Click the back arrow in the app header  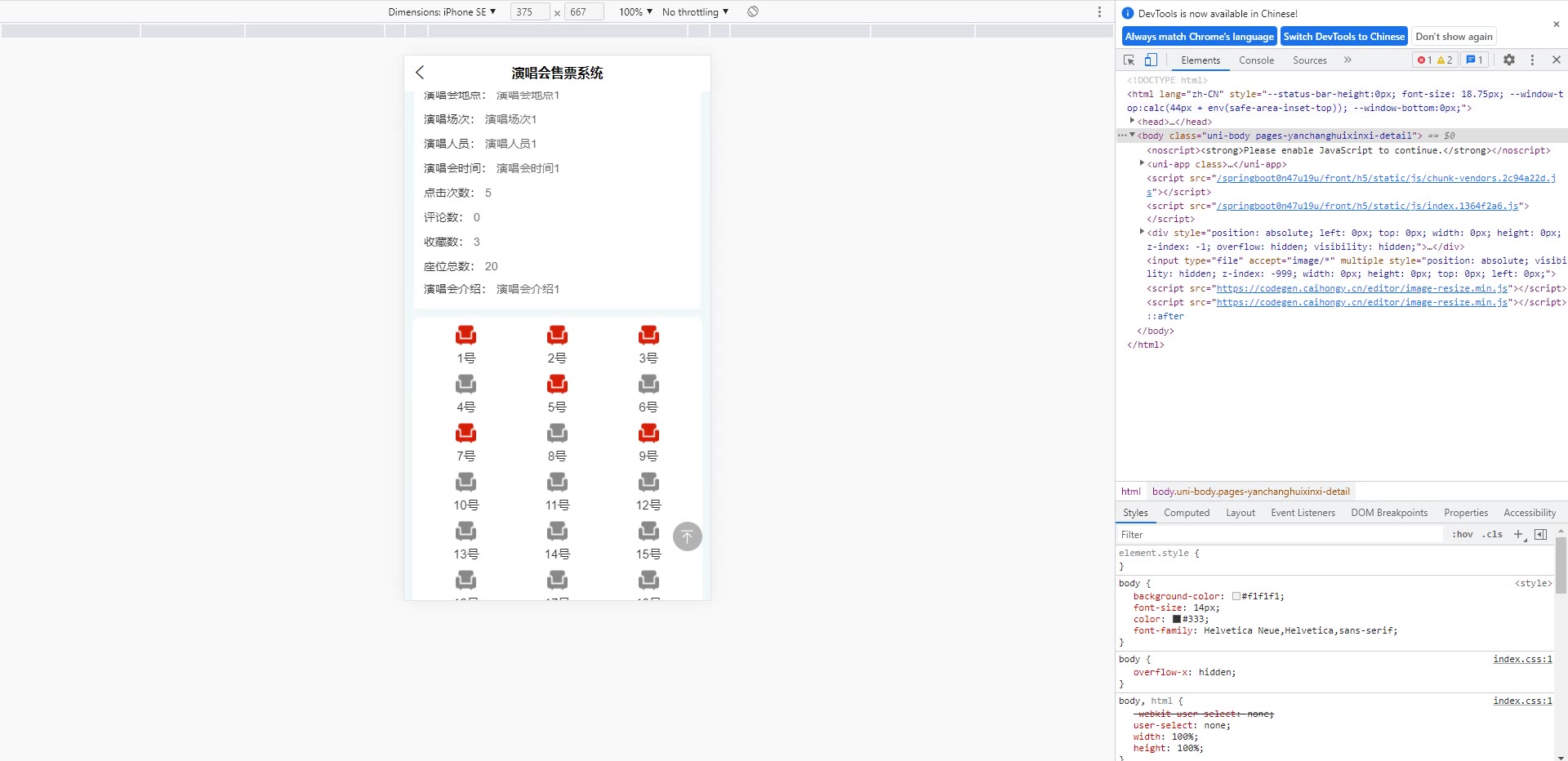coord(420,73)
